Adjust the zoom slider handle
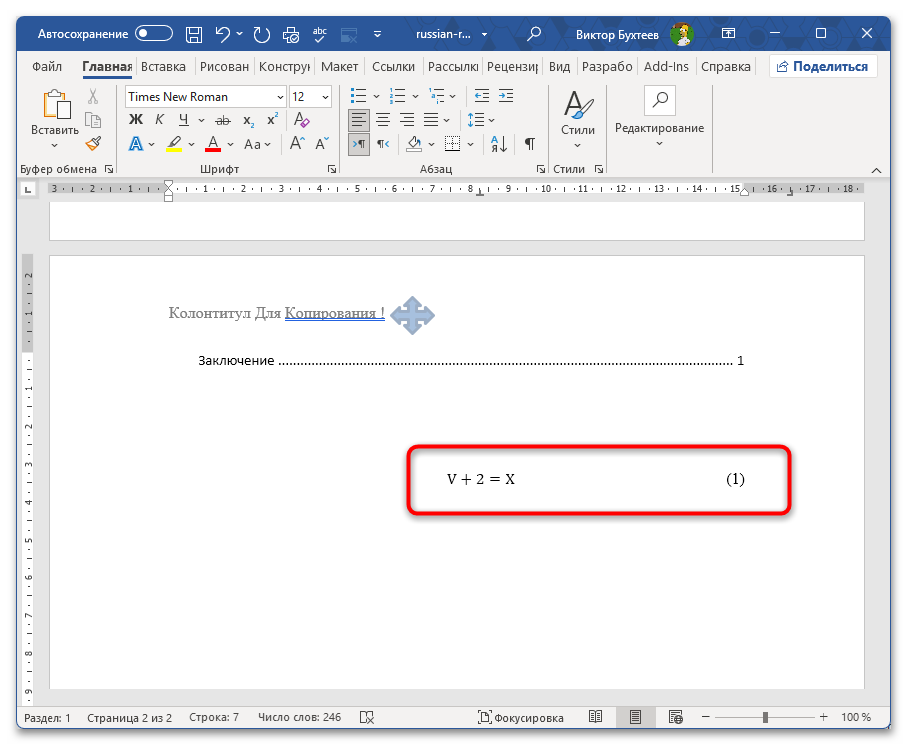 765,717
